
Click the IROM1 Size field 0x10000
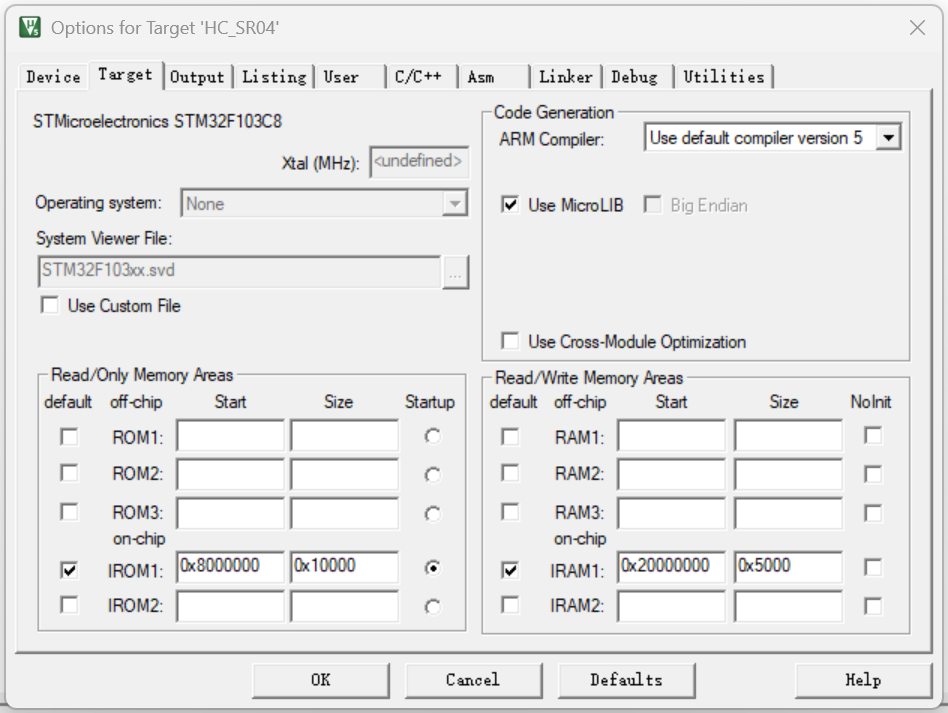[x=344, y=567]
